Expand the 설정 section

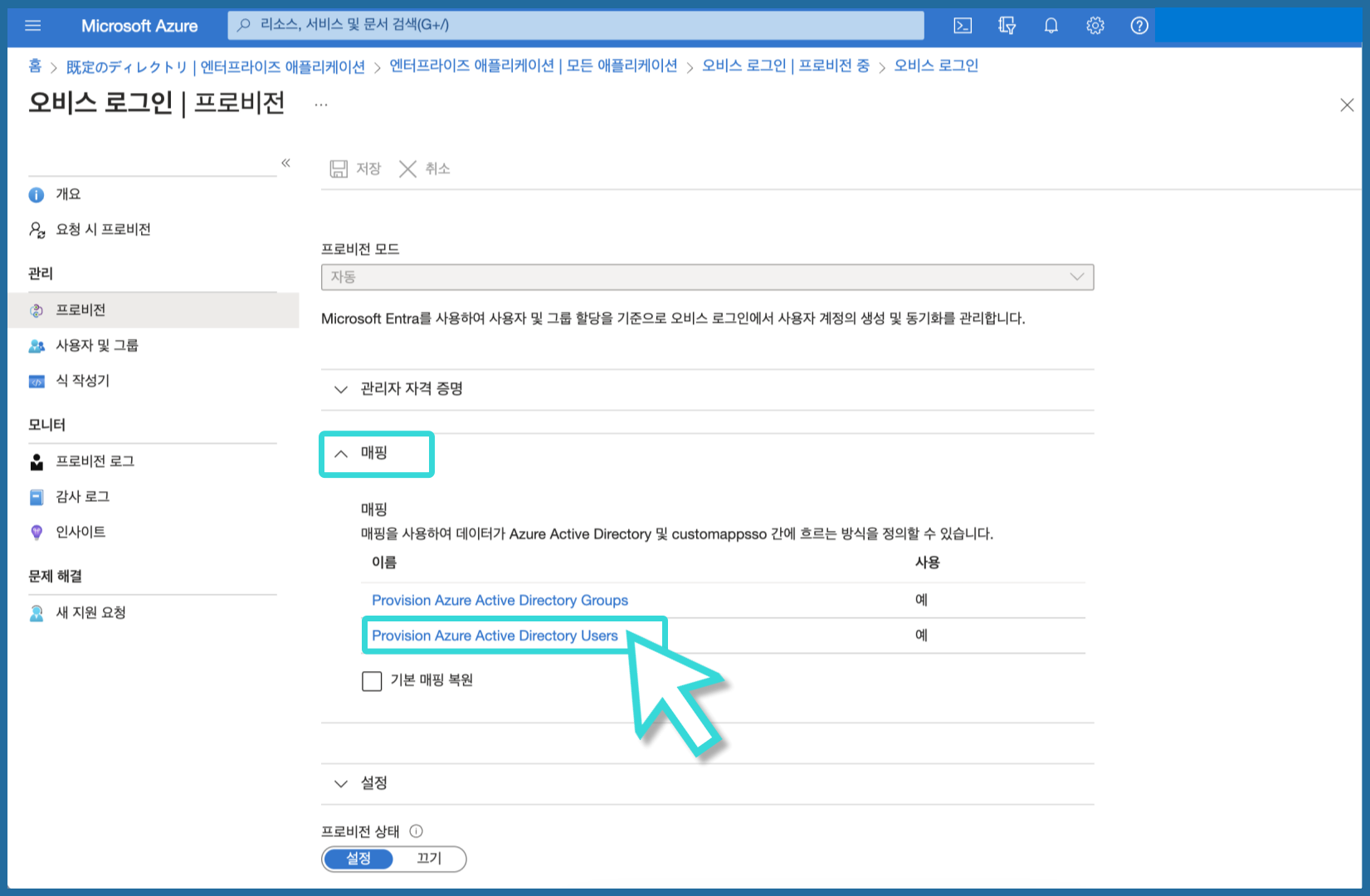pos(707,783)
